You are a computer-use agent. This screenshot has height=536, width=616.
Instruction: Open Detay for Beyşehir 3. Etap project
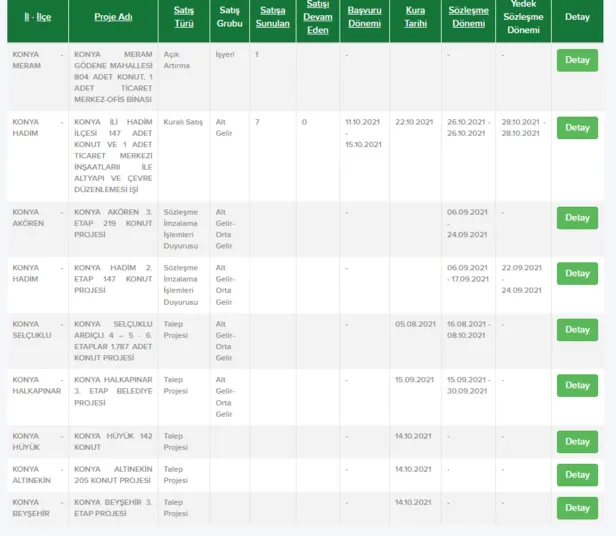coord(577,508)
